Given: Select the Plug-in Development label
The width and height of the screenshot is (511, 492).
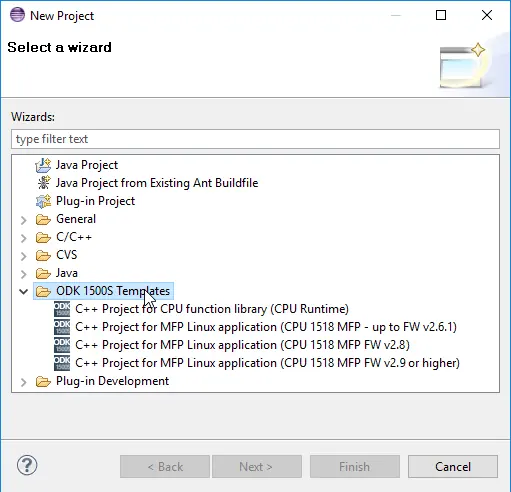Looking at the screenshot, I should 112,381.
